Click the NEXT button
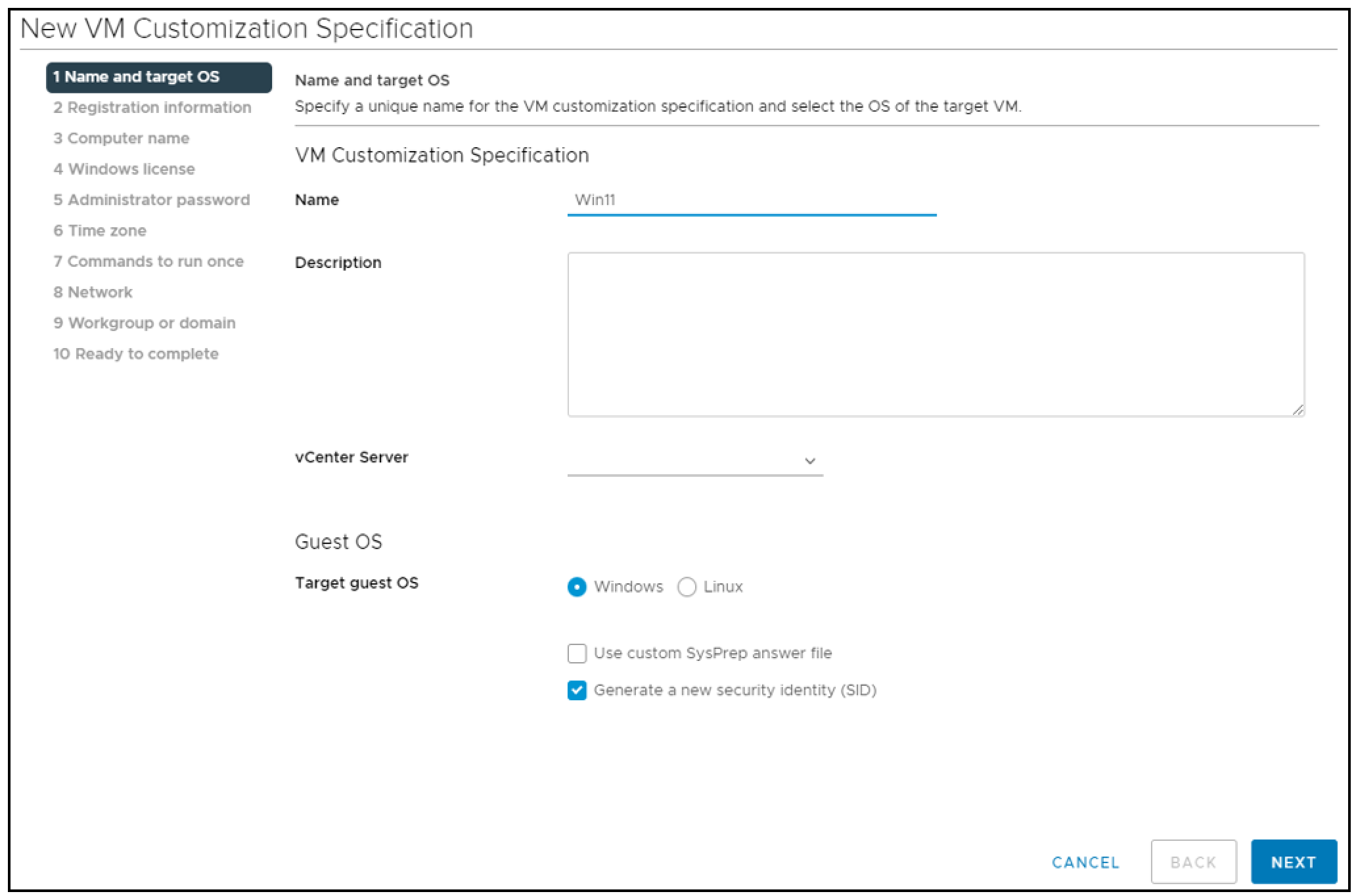Image resolution: width=1356 pixels, height=896 pixels. click(x=1292, y=862)
